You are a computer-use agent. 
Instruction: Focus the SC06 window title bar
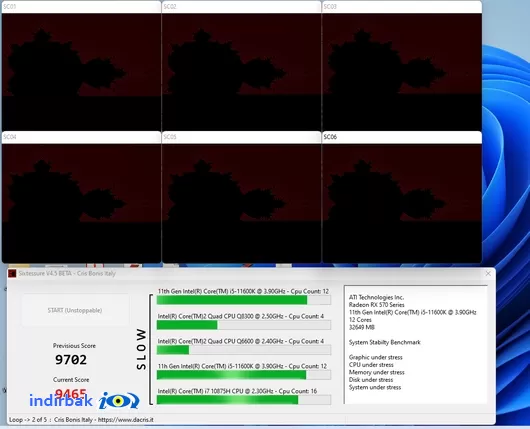tap(402, 137)
